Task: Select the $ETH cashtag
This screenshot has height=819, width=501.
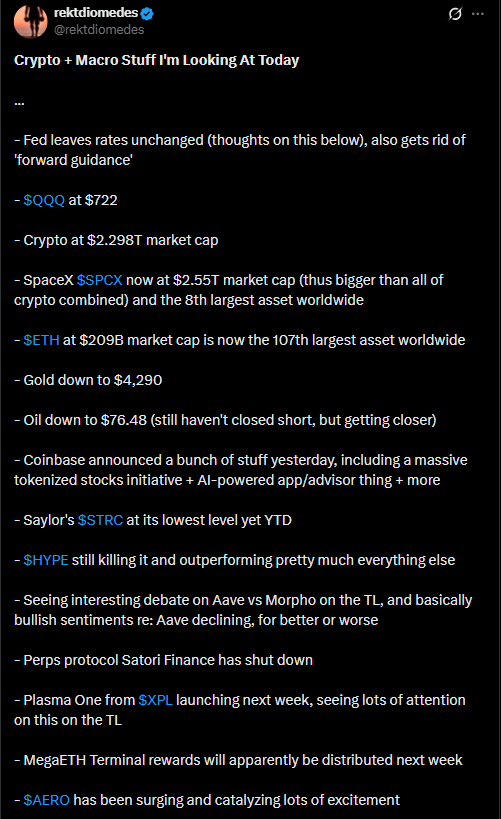Action: [41, 340]
